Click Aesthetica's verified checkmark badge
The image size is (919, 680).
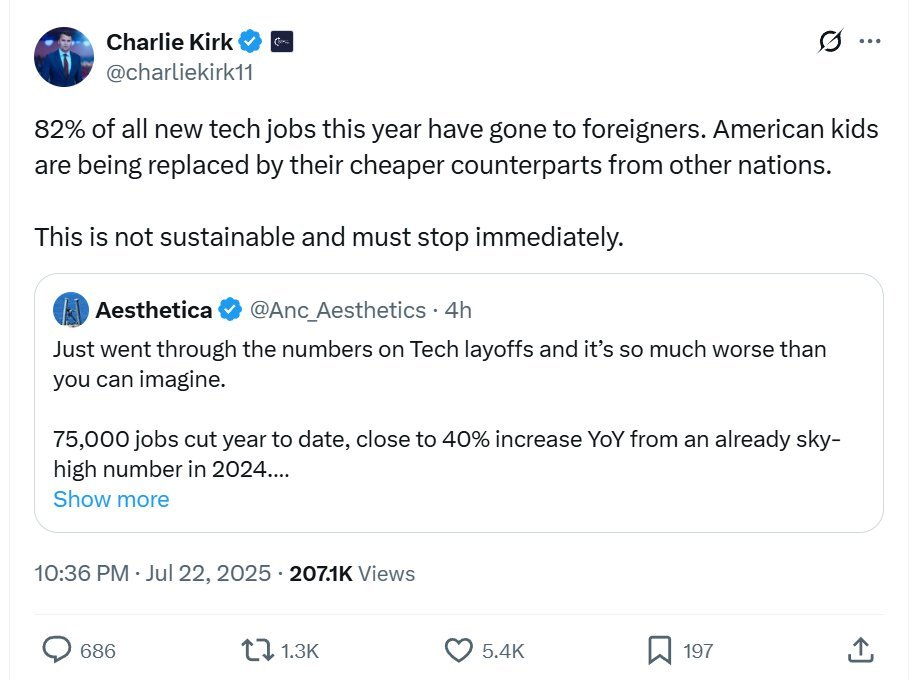coord(229,310)
